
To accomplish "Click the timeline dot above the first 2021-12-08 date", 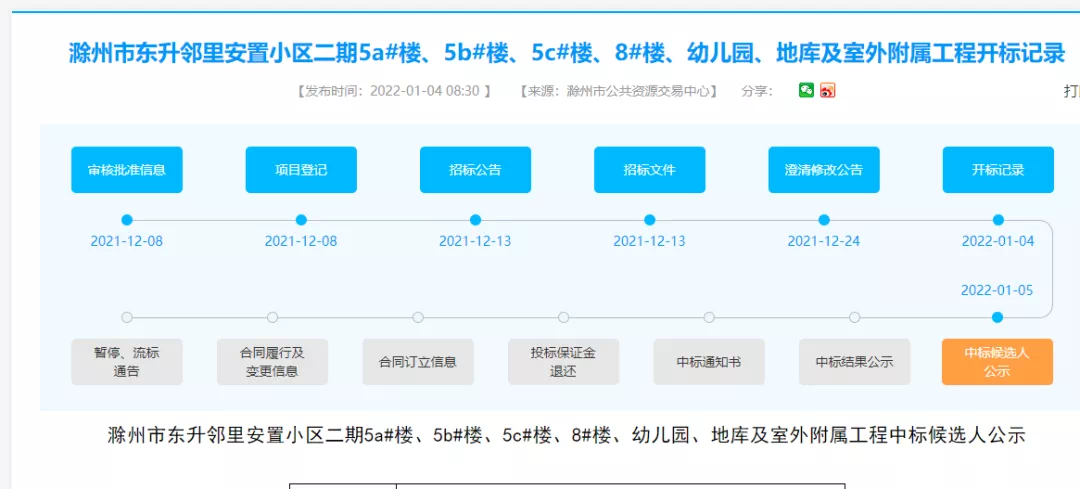I will (x=127, y=220).
